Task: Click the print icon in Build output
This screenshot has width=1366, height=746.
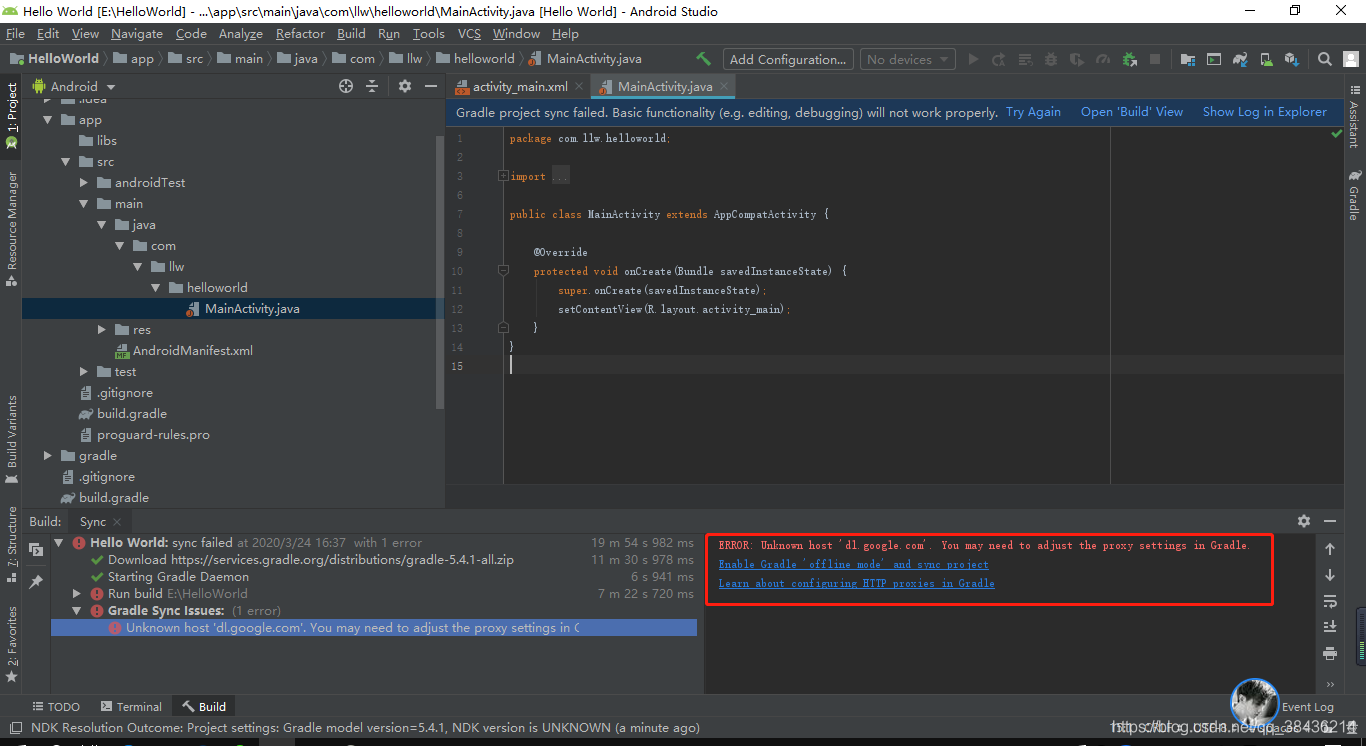Action: tap(1330, 654)
